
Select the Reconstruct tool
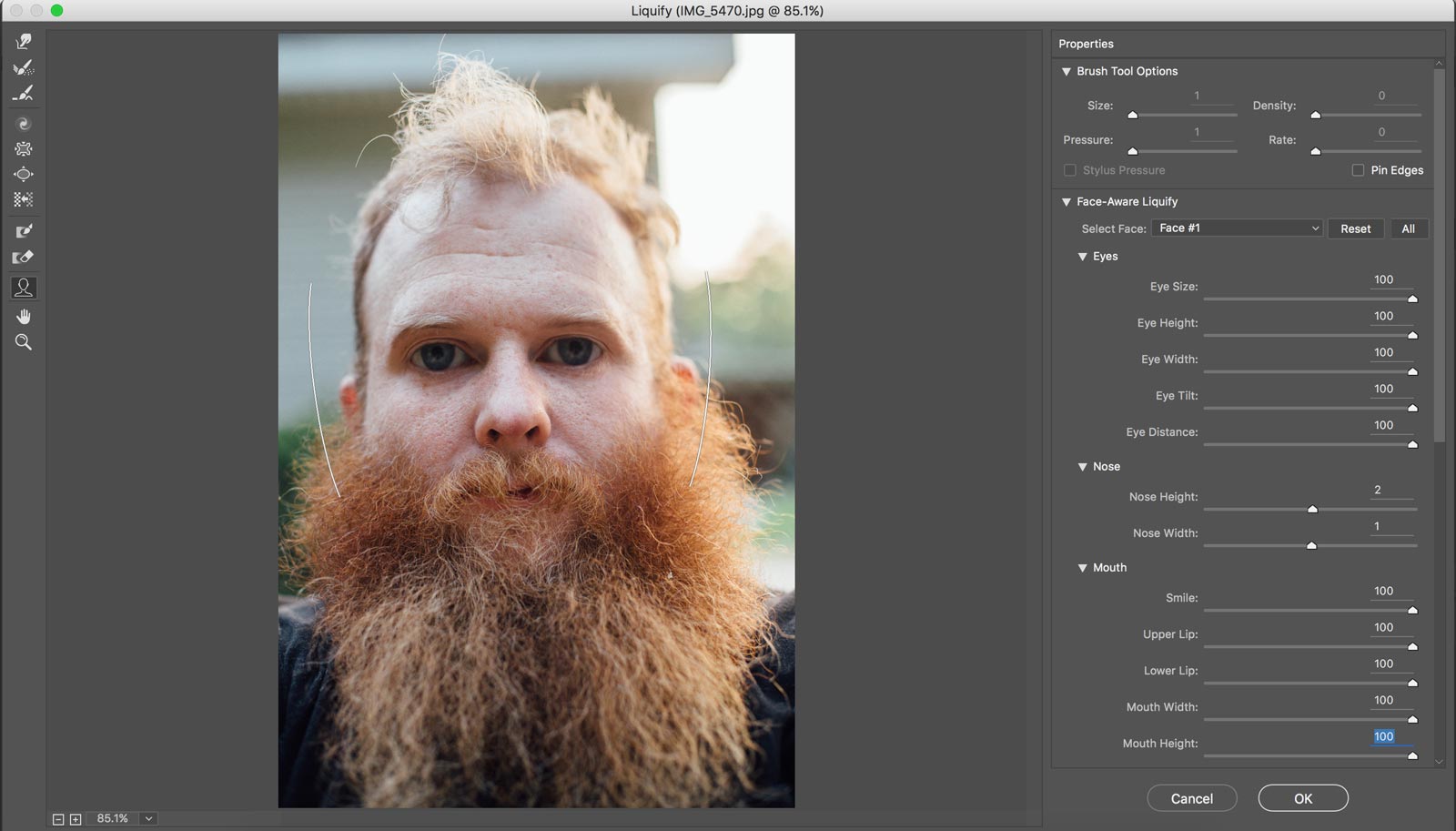(x=24, y=68)
